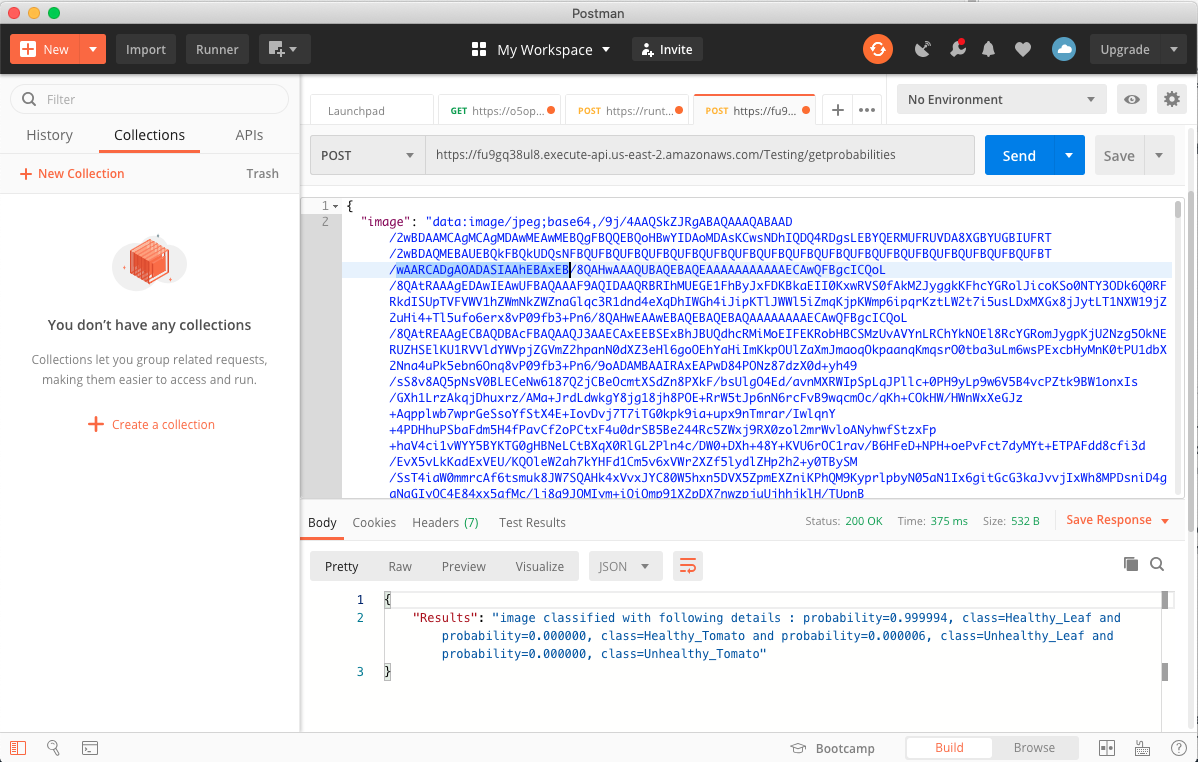Open keyboard shortcuts icon
1198x762 pixels.
click(x=1142, y=747)
